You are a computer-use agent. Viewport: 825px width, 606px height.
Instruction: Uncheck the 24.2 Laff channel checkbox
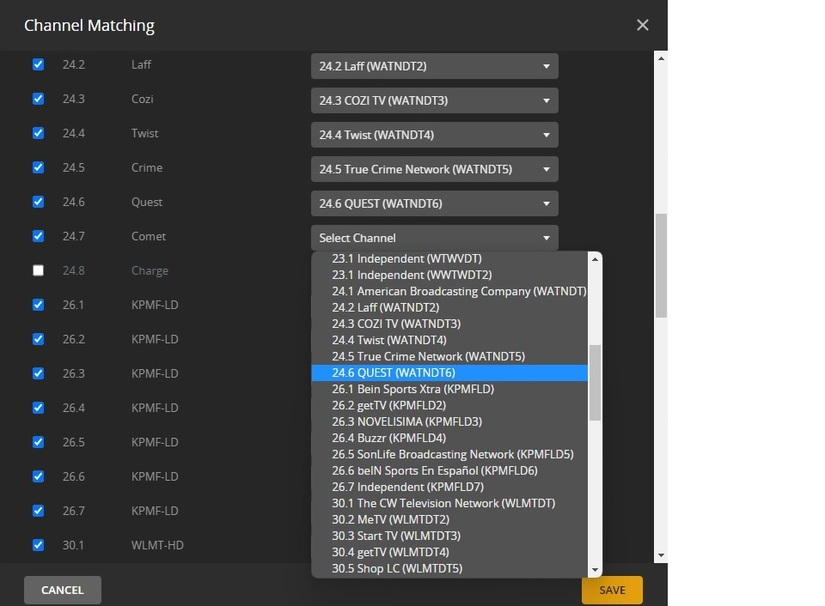coord(38,65)
